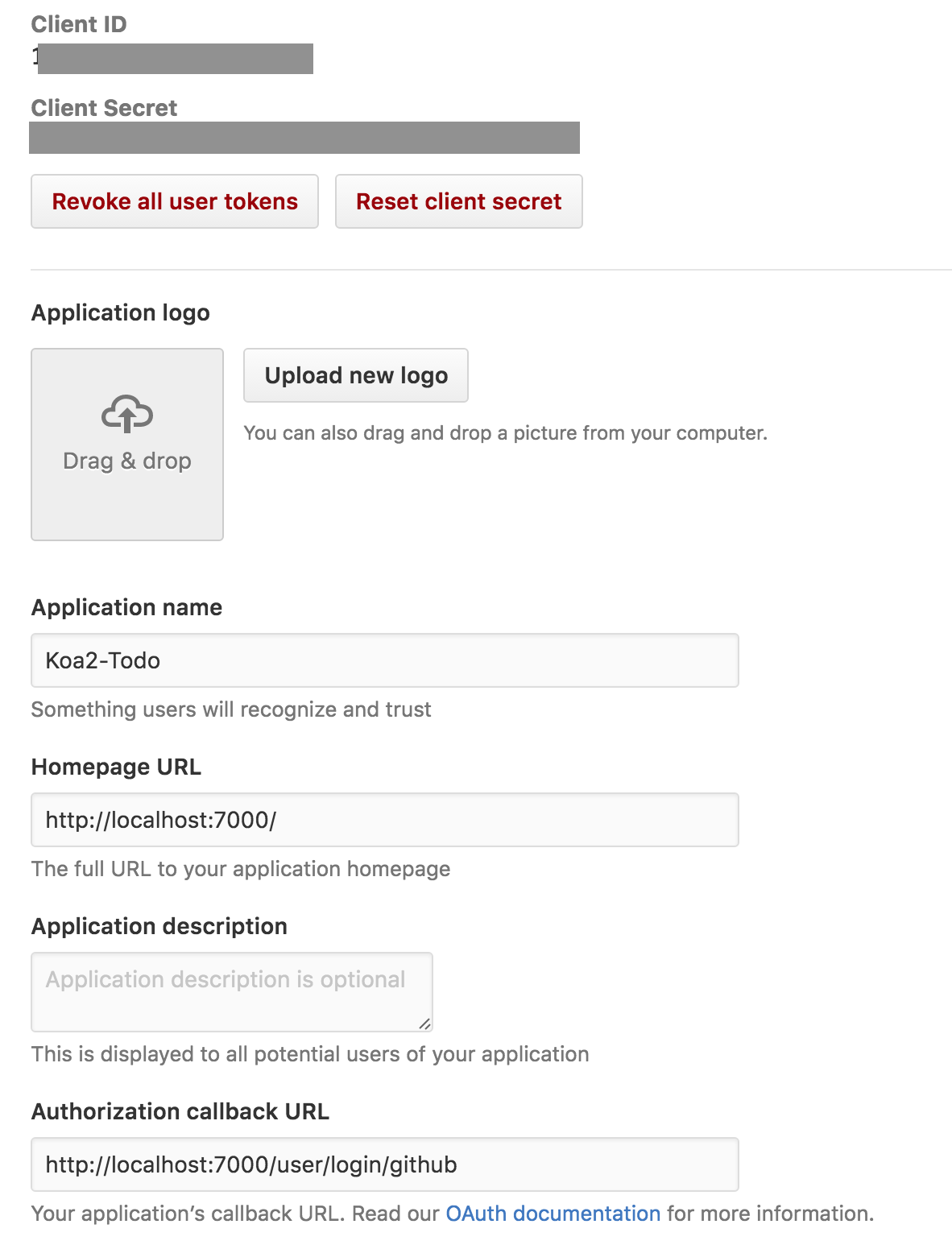Click the Application description label

click(x=159, y=926)
